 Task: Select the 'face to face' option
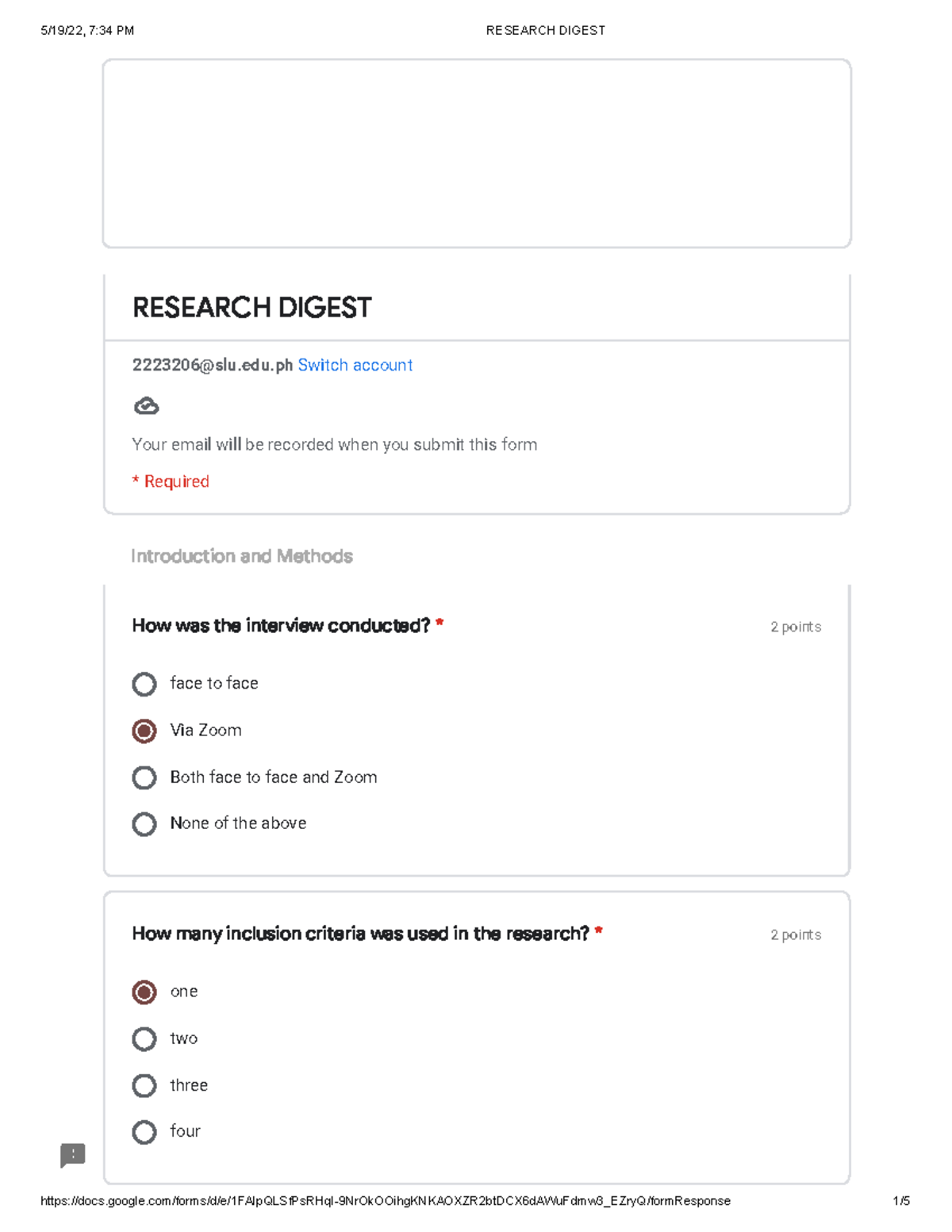click(144, 684)
